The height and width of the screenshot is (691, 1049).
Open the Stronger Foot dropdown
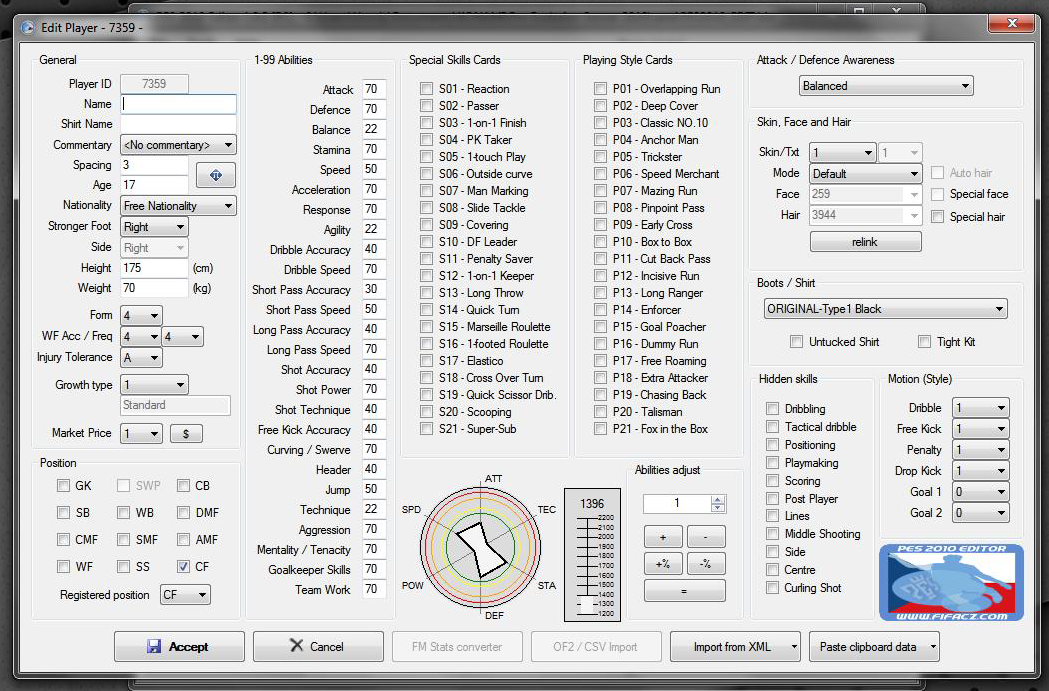155,227
